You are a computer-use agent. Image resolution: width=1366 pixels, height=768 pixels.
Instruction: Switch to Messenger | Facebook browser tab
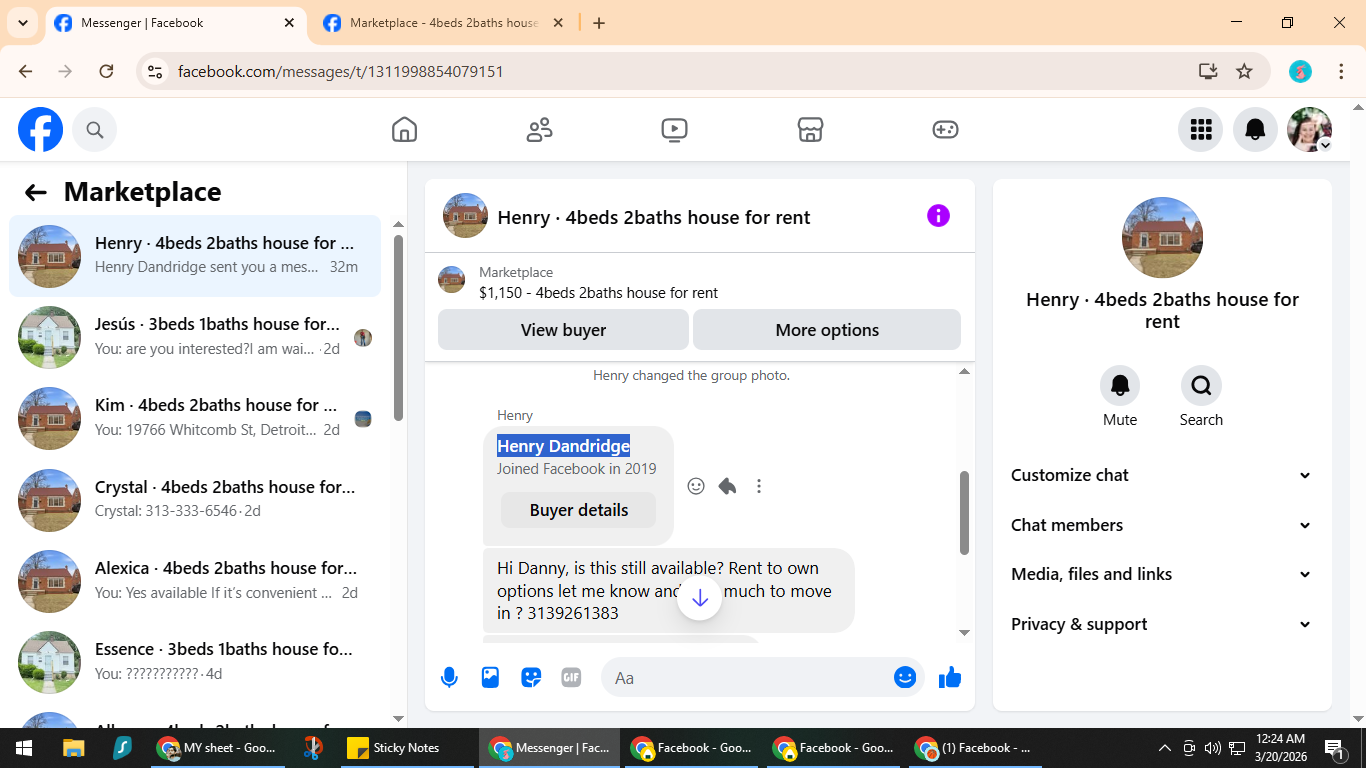(x=175, y=23)
